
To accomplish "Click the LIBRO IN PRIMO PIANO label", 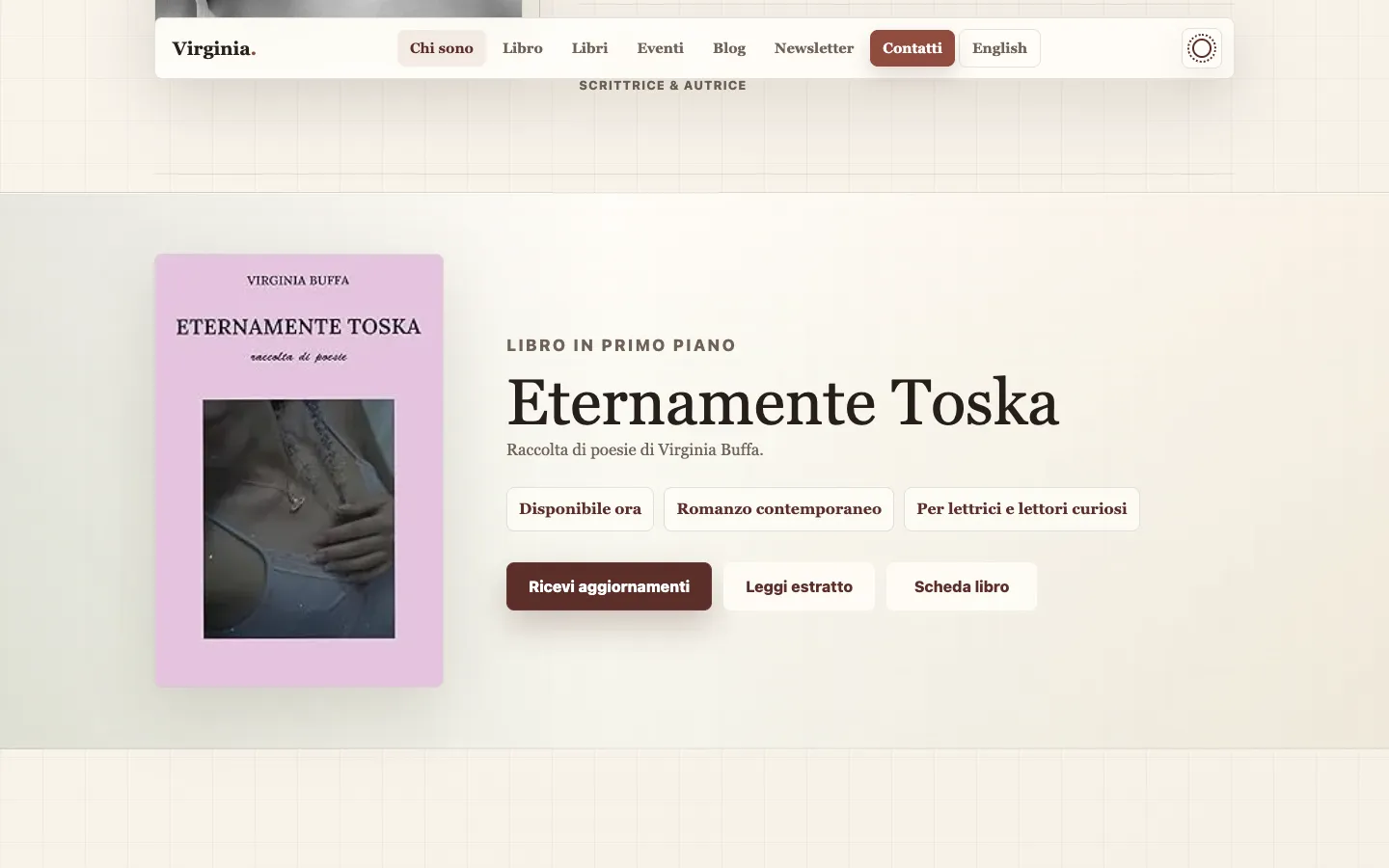I will coord(621,345).
